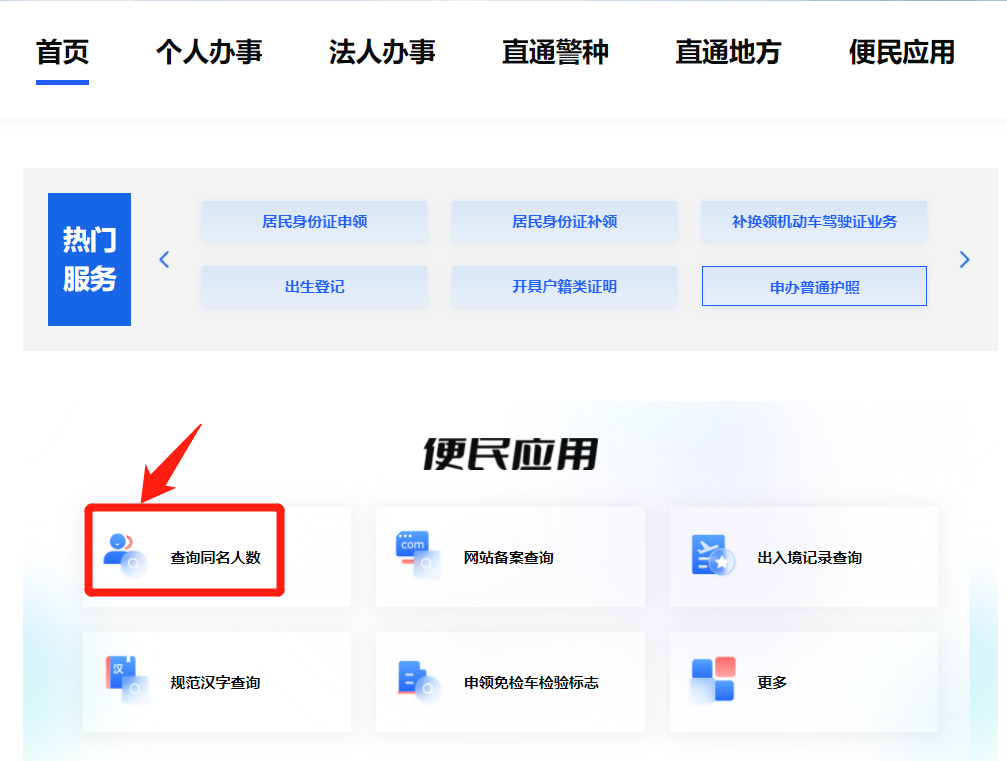The width and height of the screenshot is (1007, 761).
Task: Click the 规范汉字查询 book icon
Action: [x=125, y=680]
